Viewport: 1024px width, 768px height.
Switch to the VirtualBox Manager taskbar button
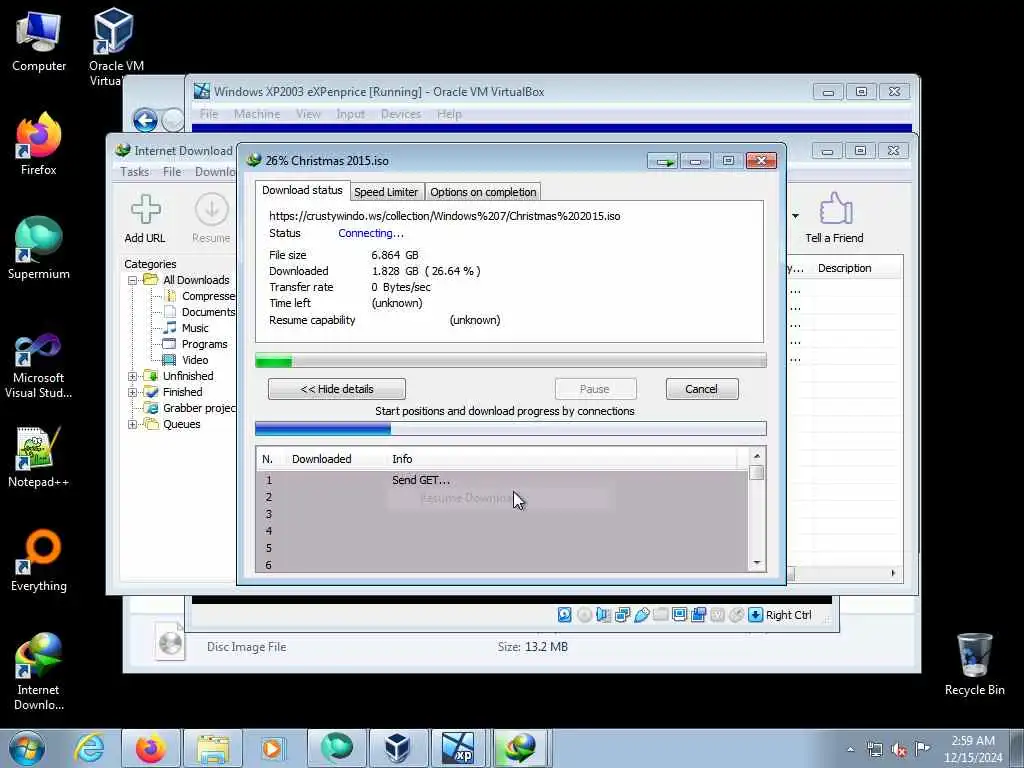[x=397, y=748]
